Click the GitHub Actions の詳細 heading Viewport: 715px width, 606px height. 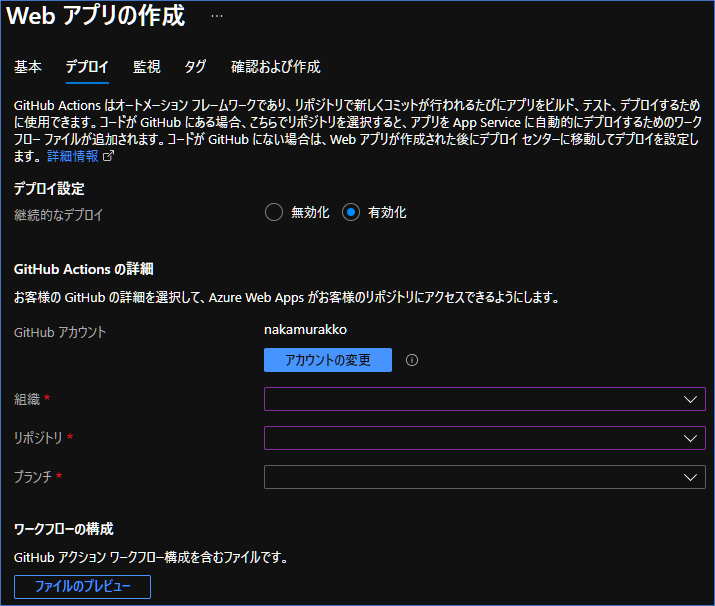(83, 269)
